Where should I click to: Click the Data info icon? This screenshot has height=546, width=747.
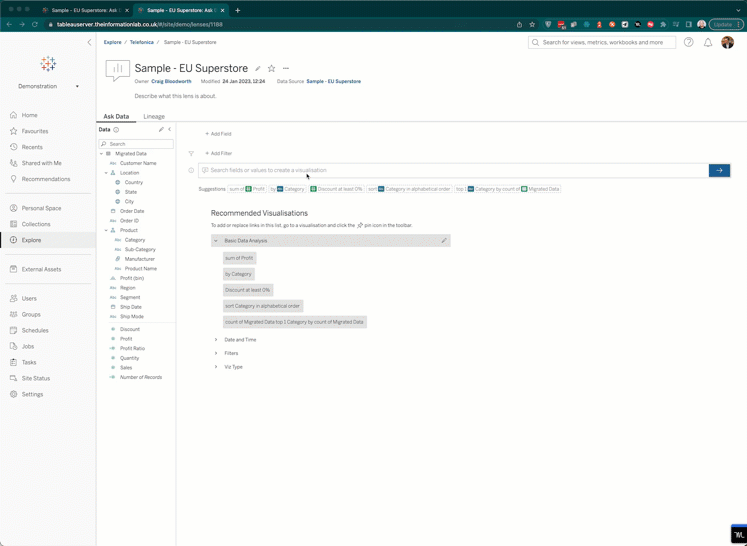click(x=116, y=130)
